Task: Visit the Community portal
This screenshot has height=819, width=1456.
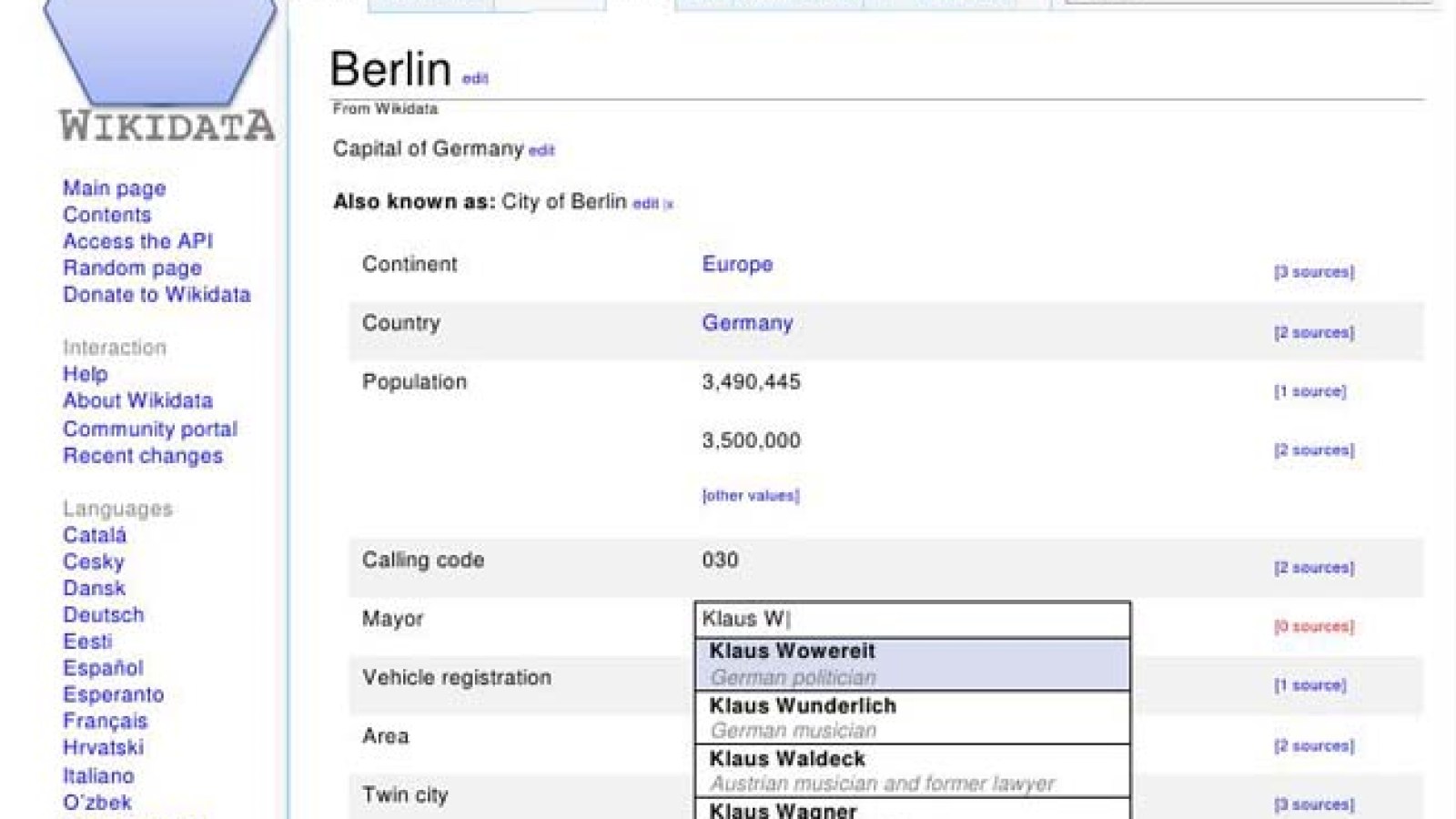Action: tap(150, 429)
